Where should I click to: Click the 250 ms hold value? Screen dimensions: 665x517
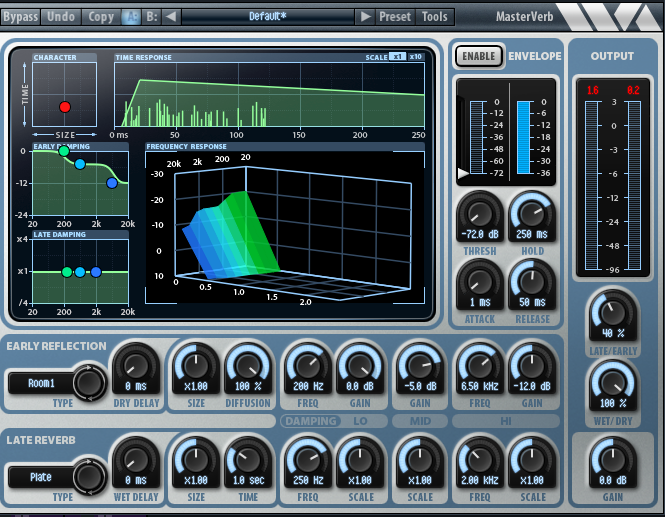point(532,234)
